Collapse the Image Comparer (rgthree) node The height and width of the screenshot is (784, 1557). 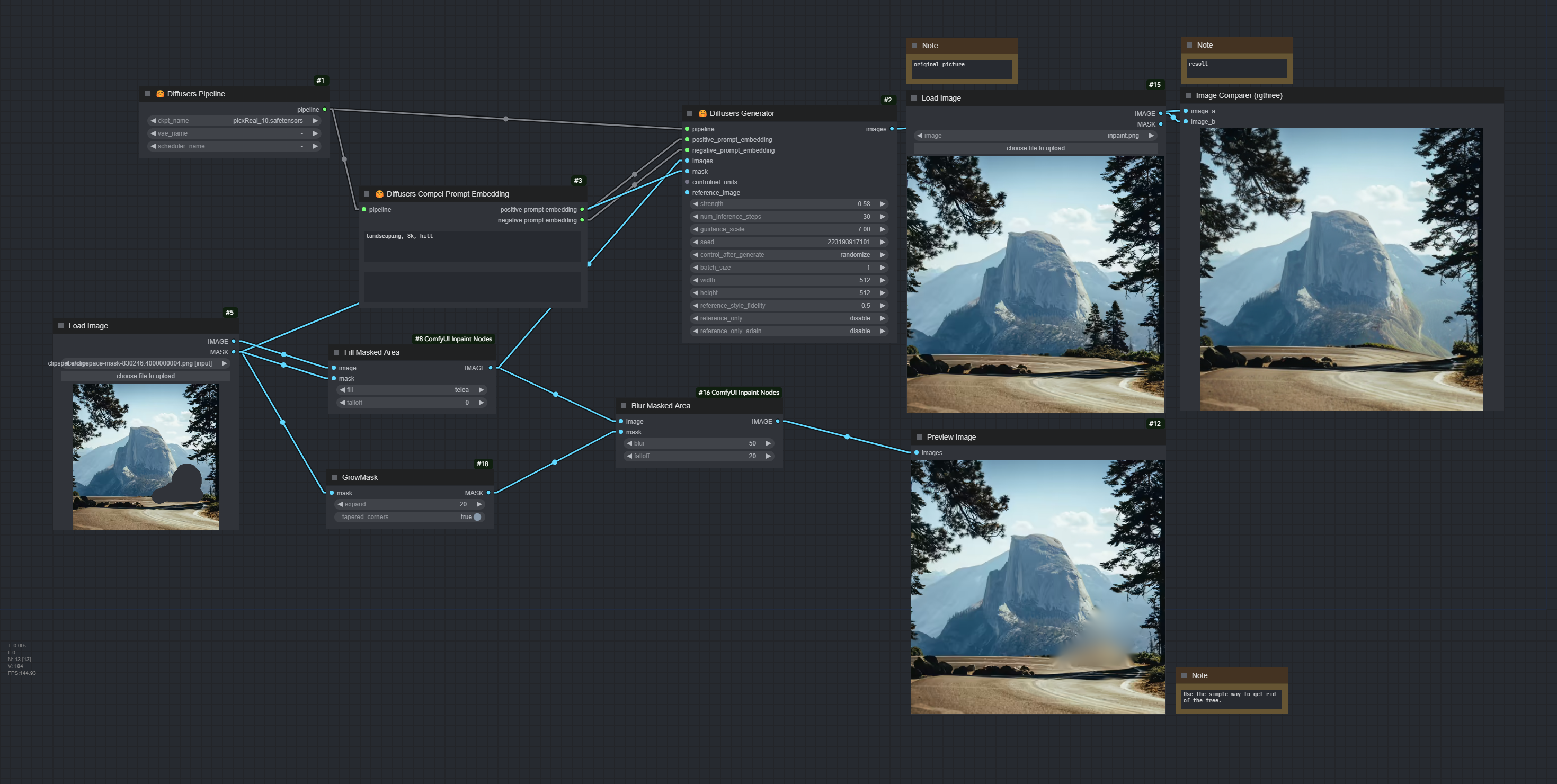click(1188, 95)
